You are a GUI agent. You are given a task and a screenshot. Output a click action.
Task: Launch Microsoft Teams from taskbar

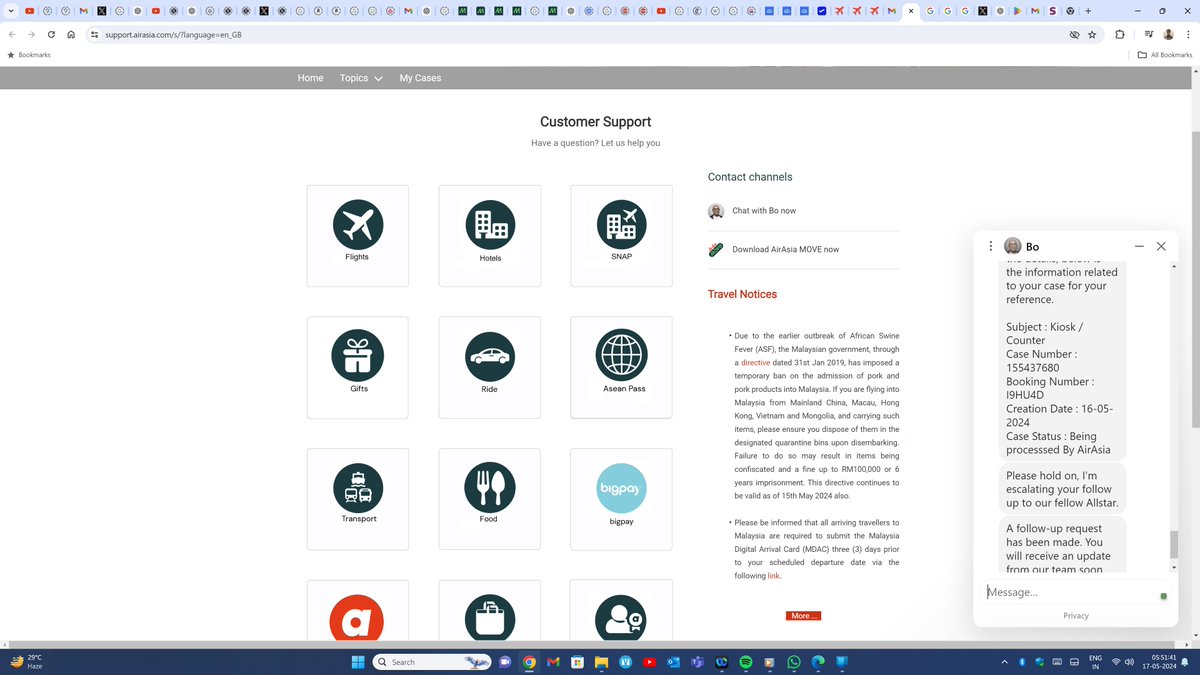click(x=698, y=662)
